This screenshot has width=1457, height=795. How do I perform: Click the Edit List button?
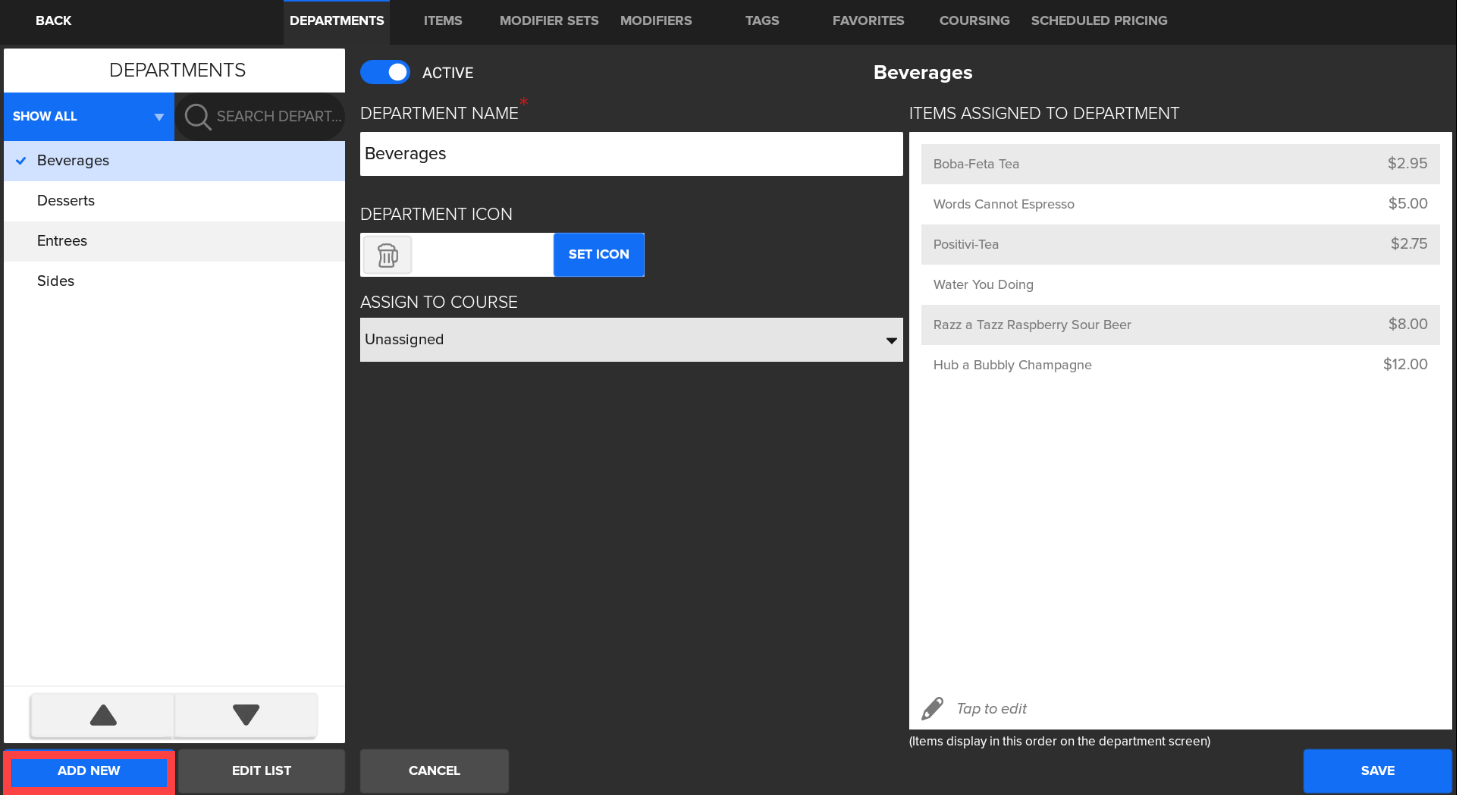261,771
